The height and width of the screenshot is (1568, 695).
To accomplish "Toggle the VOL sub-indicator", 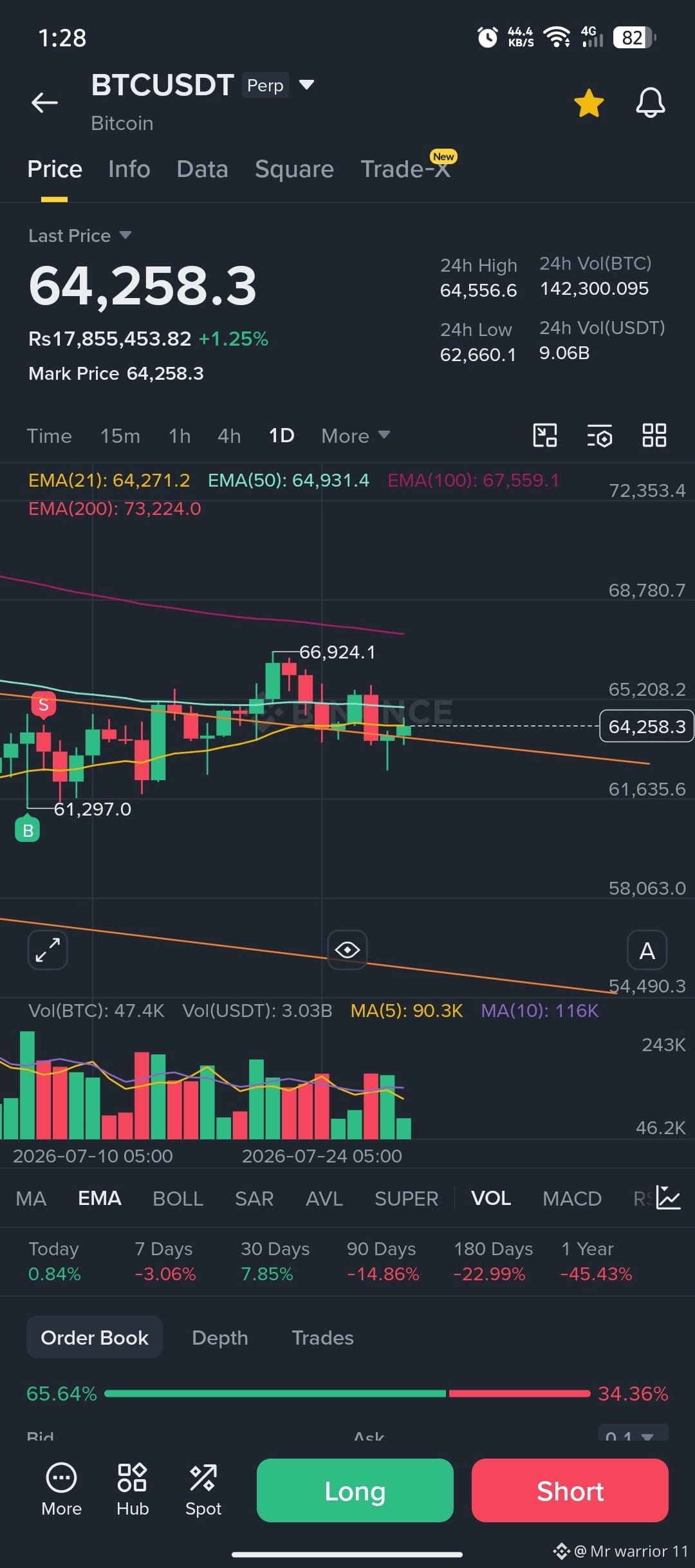I will point(491,1199).
